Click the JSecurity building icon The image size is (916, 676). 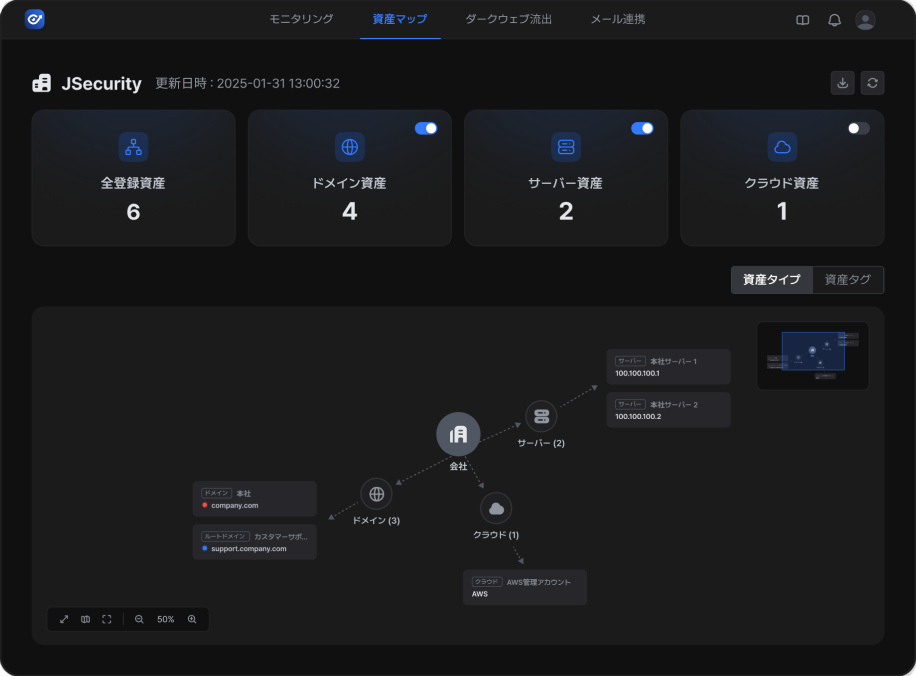coord(41,83)
